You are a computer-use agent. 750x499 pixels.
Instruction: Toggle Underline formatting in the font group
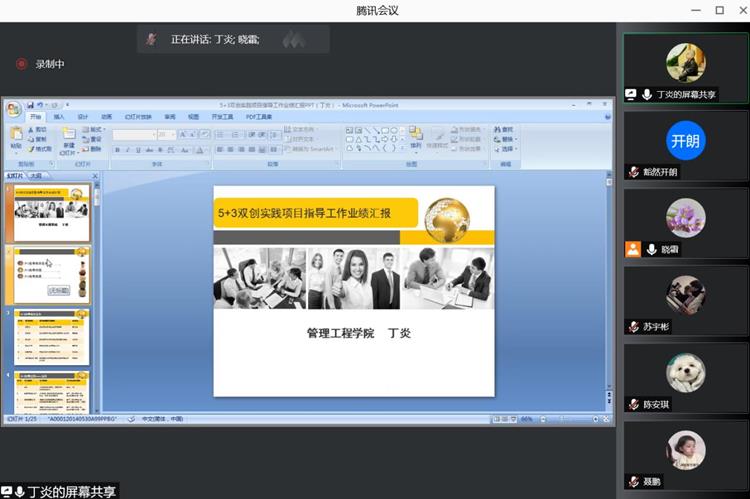tap(139, 150)
